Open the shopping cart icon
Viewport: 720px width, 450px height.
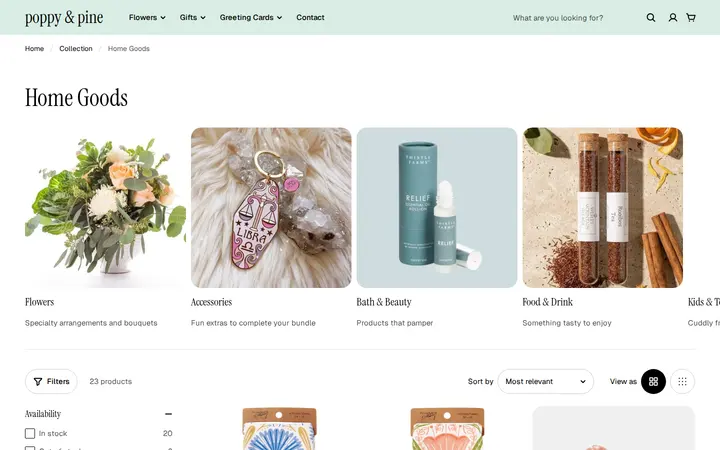pyautogui.click(x=691, y=17)
